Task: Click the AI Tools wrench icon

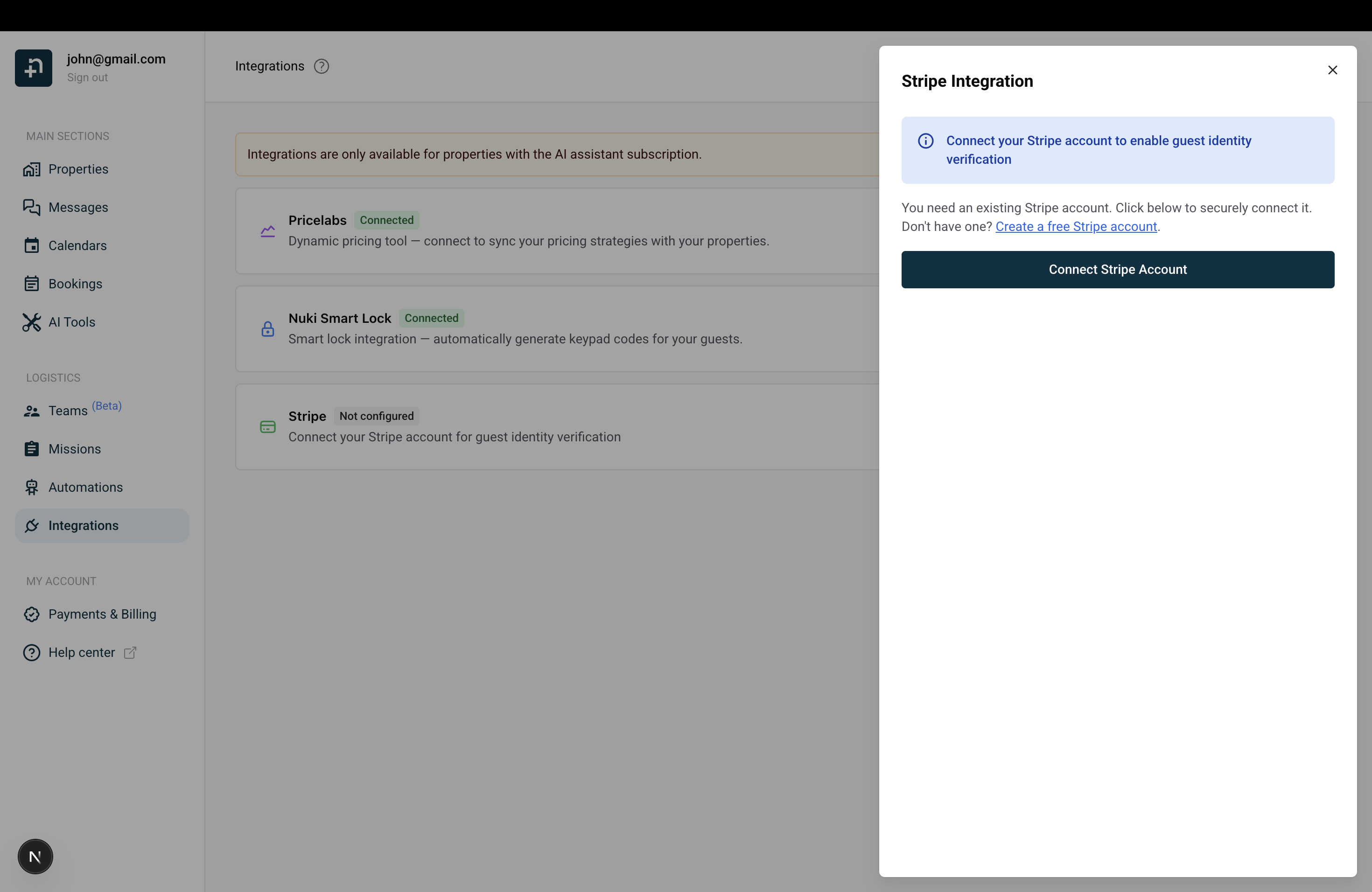Action: (x=32, y=322)
